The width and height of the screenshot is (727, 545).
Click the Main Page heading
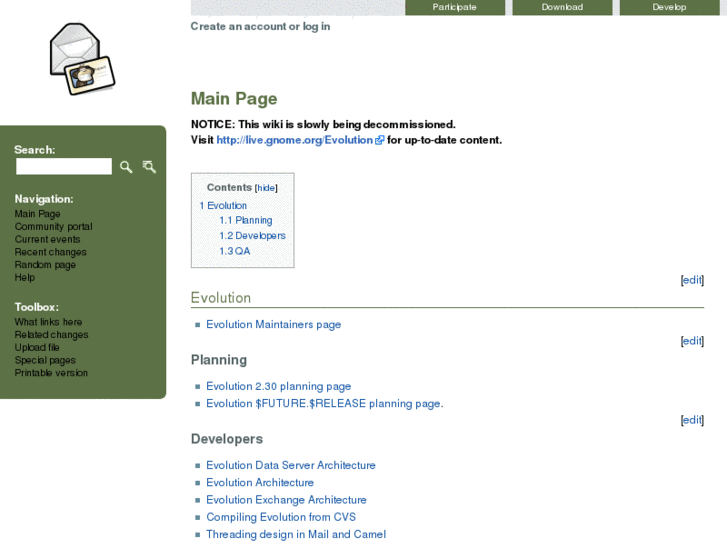tap(234, 99)
